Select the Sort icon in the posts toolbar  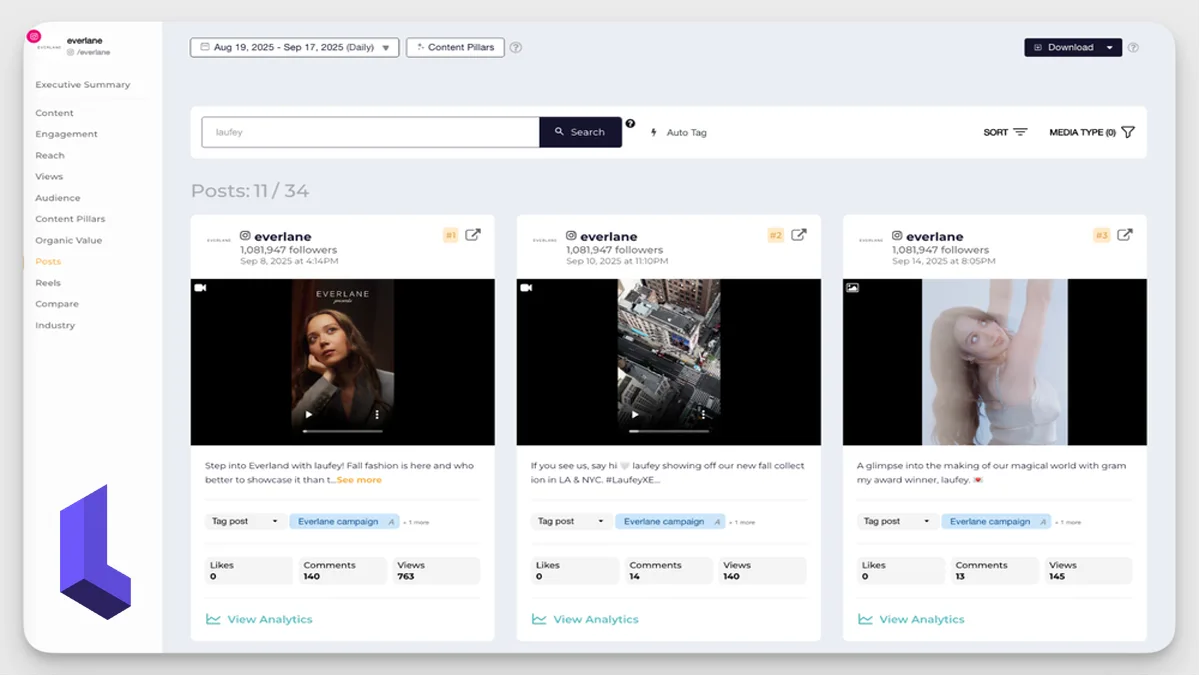click(x=1020, y=131)
